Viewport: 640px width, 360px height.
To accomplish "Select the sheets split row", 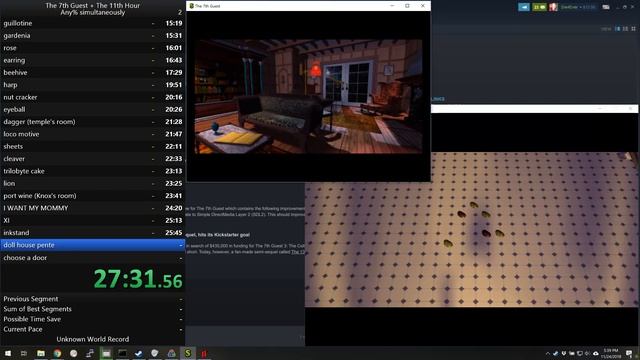I will click(x=93, y=146).
